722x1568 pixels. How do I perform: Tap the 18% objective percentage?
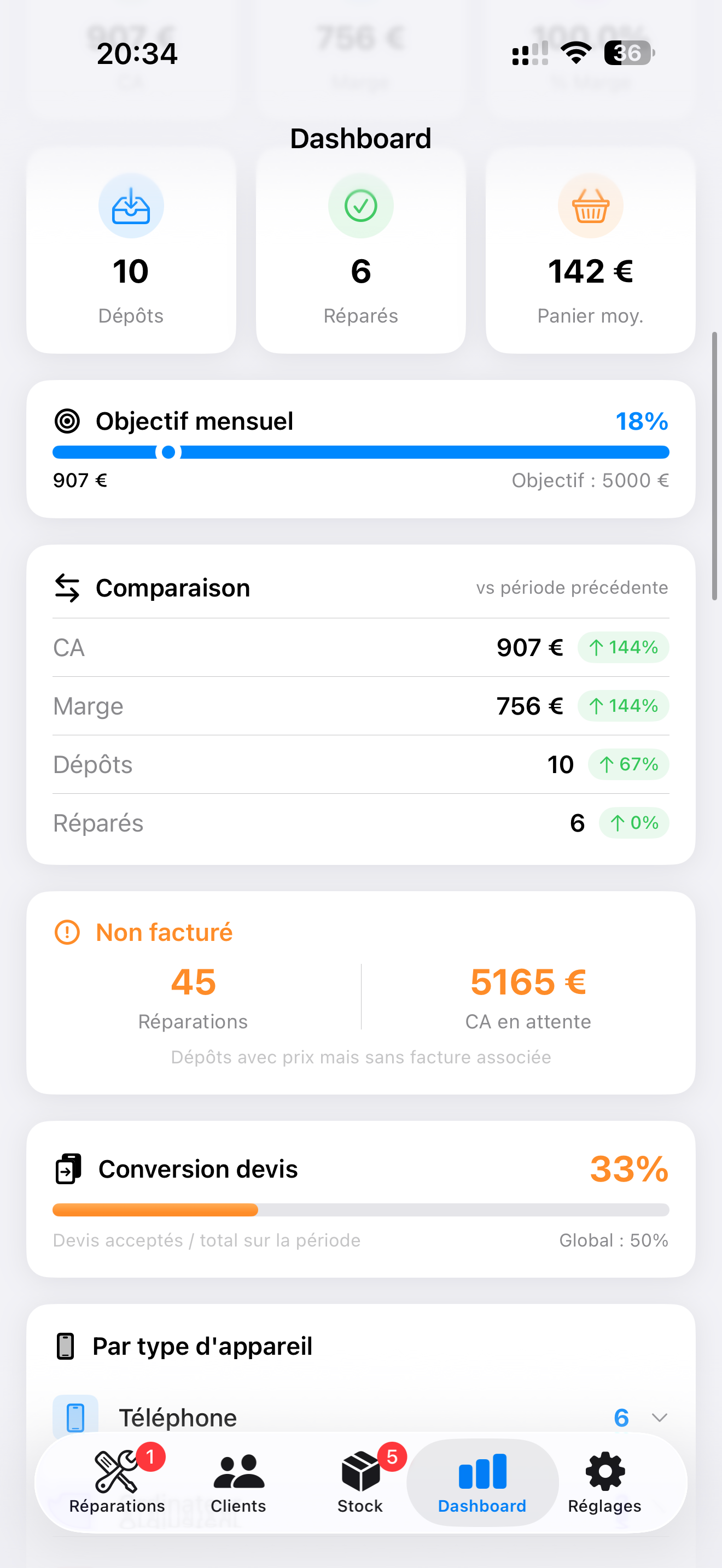[642, 421]
